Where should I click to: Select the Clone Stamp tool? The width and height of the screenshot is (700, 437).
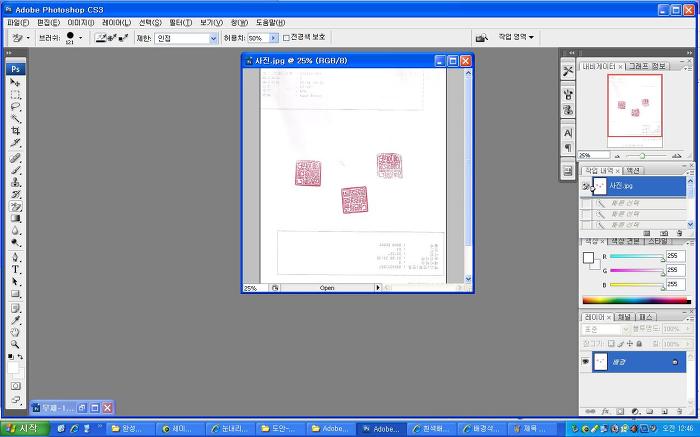pyautogui.click(x=16, y=181)
